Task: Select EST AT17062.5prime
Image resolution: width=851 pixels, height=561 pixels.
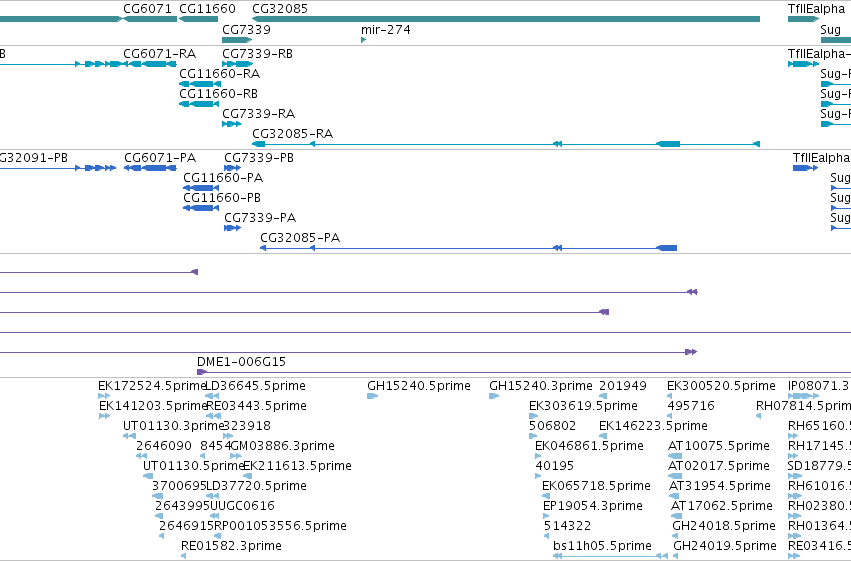Action: click(x=722, y=506)
